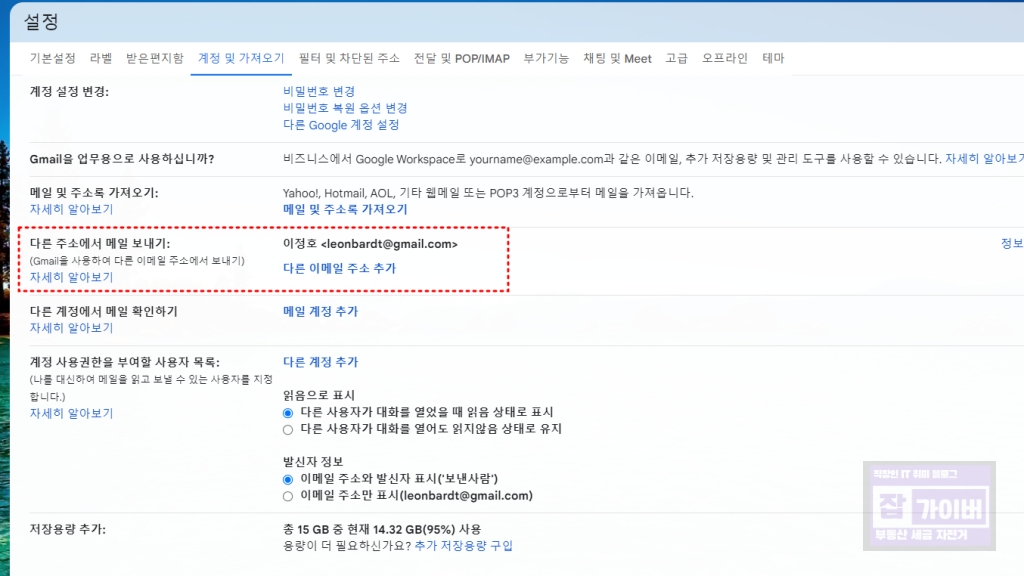This screenshot has height=576, width=1024.
Task: Select 대화를 열었을 때 읽음 상태로 표시 radio
Action: (288, 413)
